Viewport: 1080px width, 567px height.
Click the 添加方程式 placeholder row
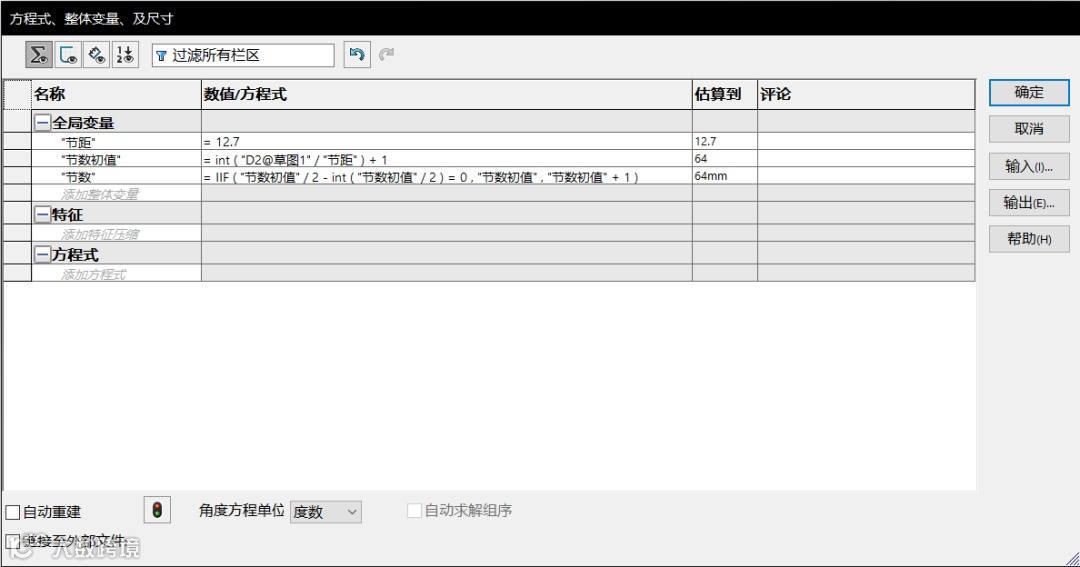coord(116,274)
